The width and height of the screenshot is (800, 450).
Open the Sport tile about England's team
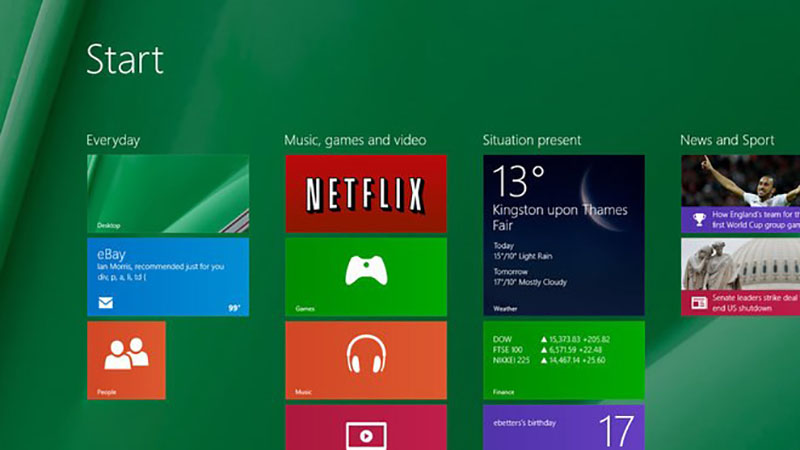tap(740, 194)
